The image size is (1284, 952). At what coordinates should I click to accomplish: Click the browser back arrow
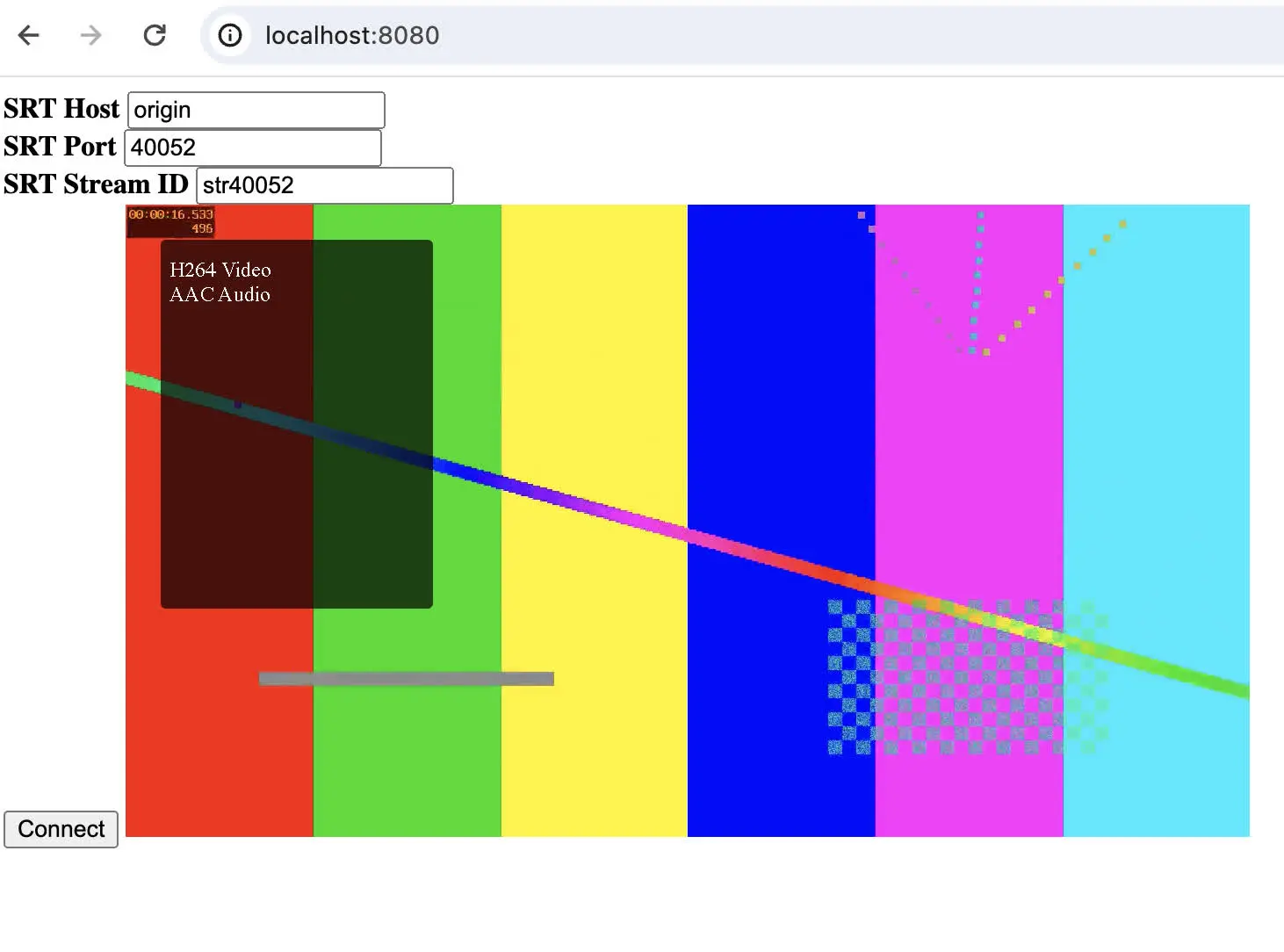(29, 35)
